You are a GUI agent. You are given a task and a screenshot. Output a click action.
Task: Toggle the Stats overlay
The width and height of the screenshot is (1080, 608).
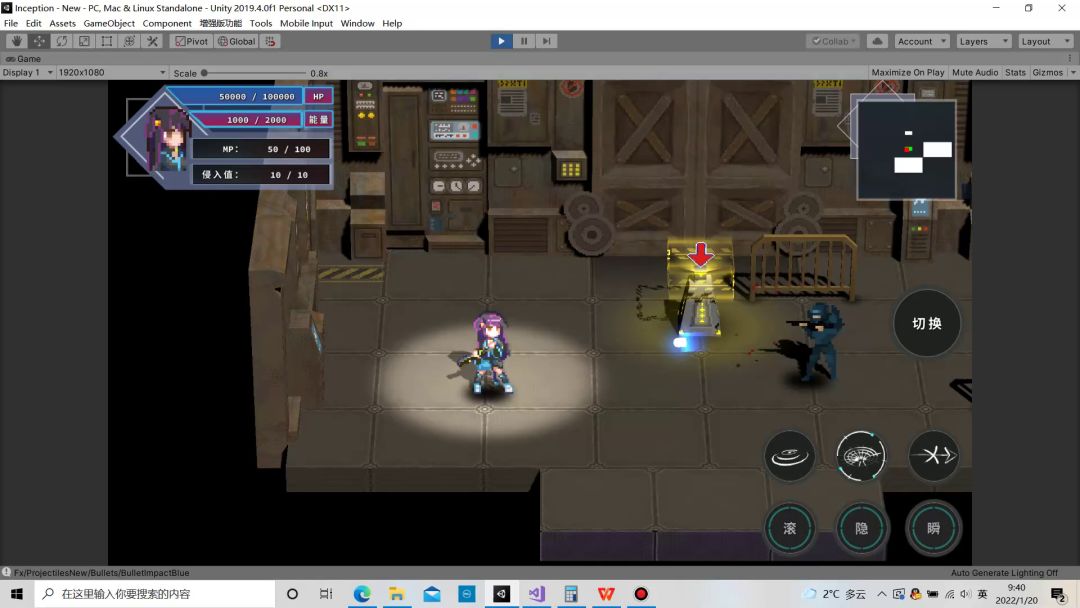[x=1015, y=72]
